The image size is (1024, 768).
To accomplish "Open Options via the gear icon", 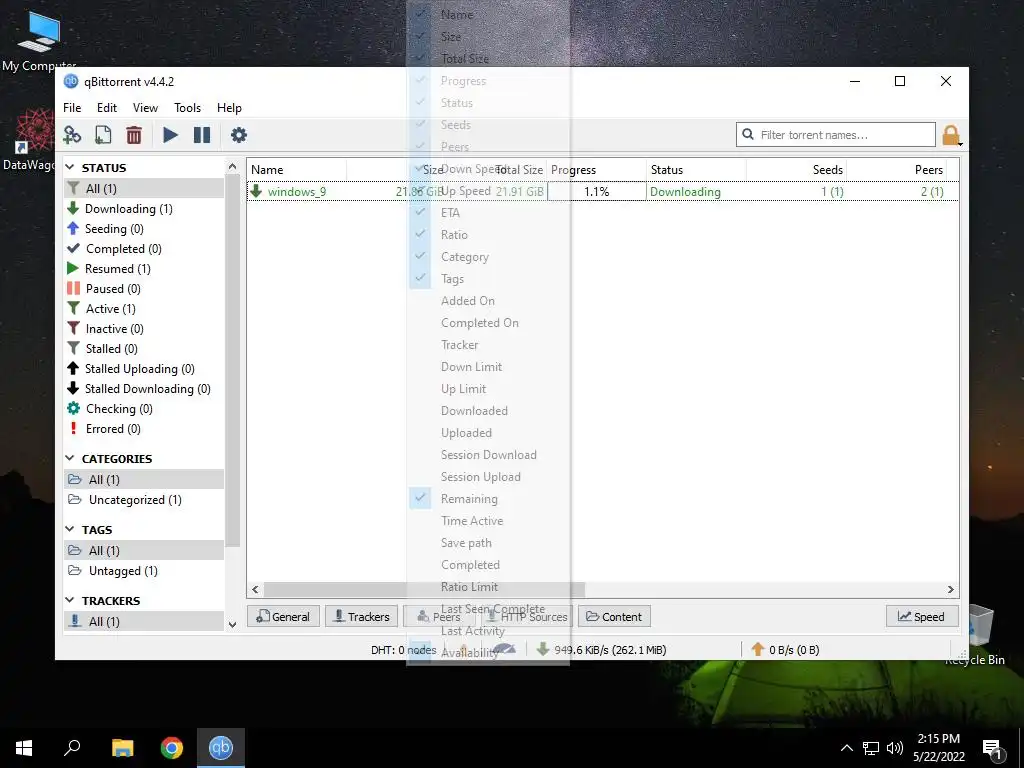I will pyautogui.click(x=238, y=135).
